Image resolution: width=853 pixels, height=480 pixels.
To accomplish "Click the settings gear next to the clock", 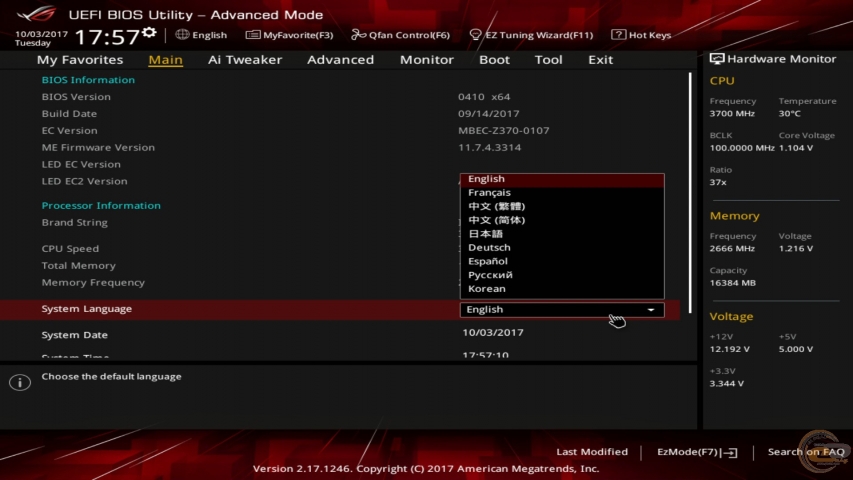I will pyautogui.click(x=149, y=33).
